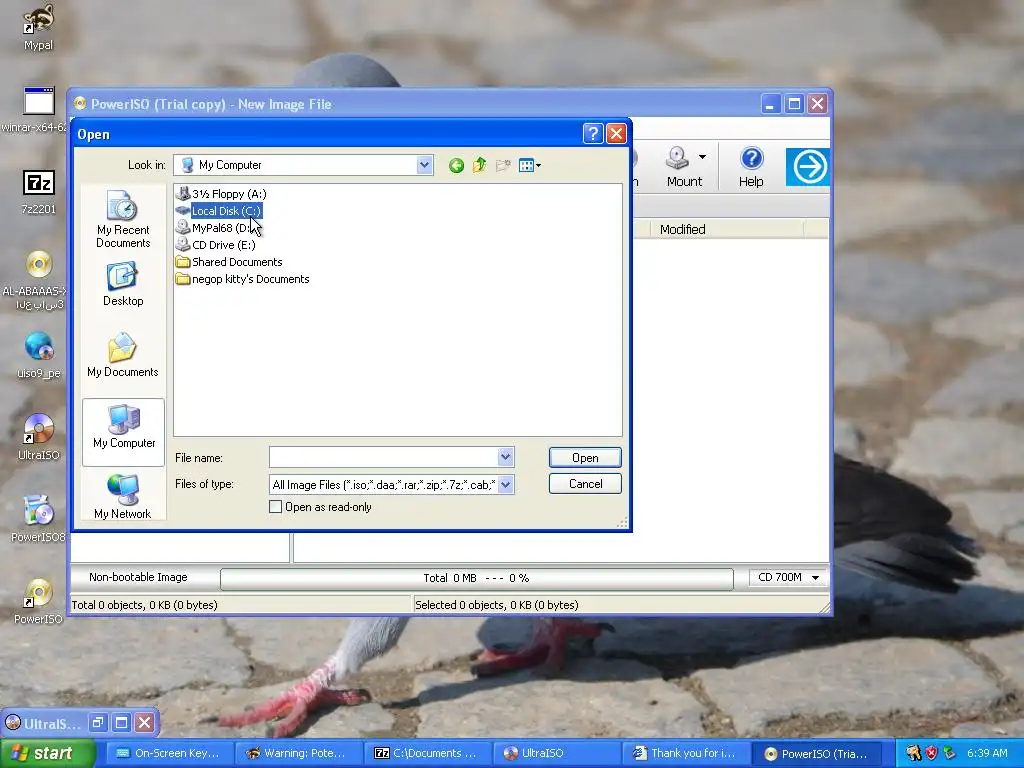Expand the File name dropdown
The height and width of the screenshot is (768, 1024).
(505, 457)
